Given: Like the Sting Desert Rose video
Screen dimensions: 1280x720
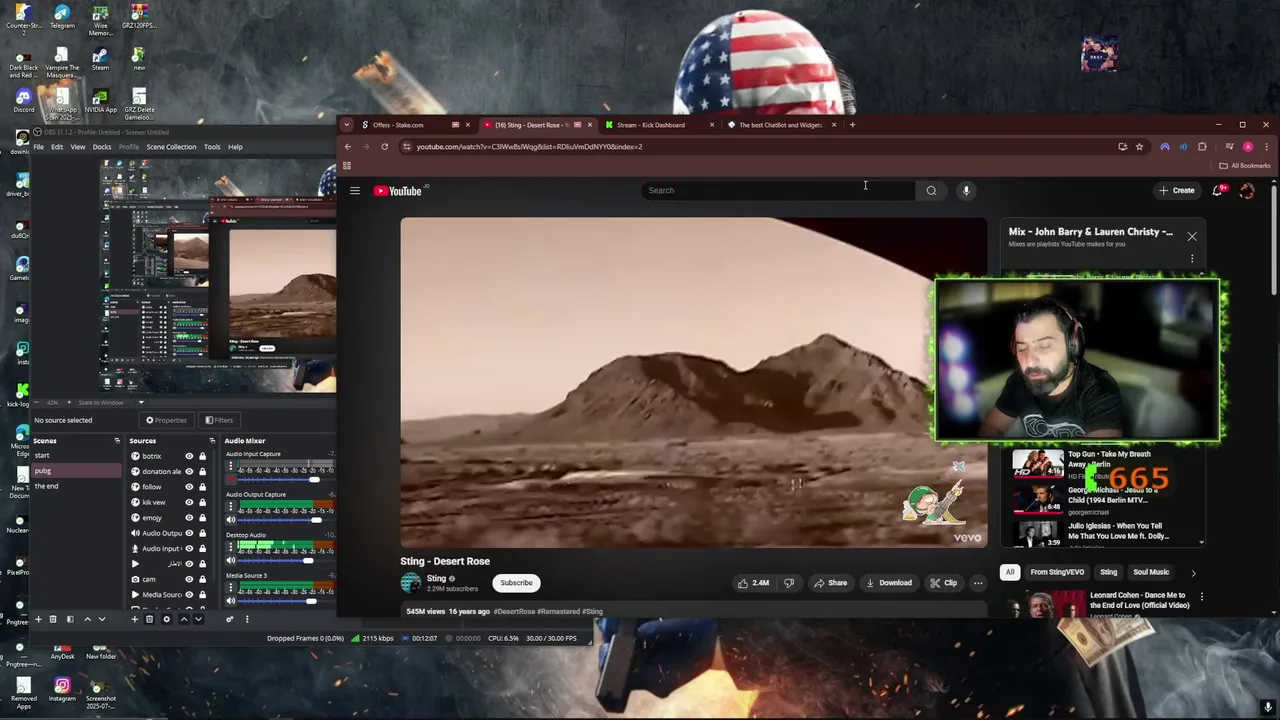Looking at the screenshot, I should click(x=753, y=583).
